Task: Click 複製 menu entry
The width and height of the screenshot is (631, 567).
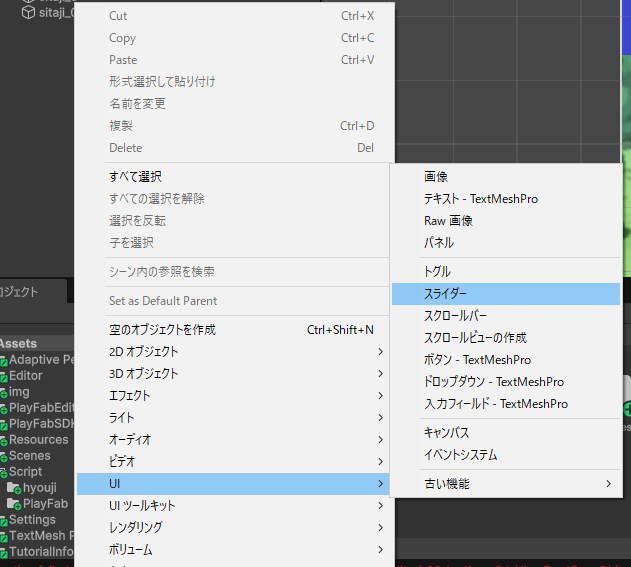Action: pos(234,126)
